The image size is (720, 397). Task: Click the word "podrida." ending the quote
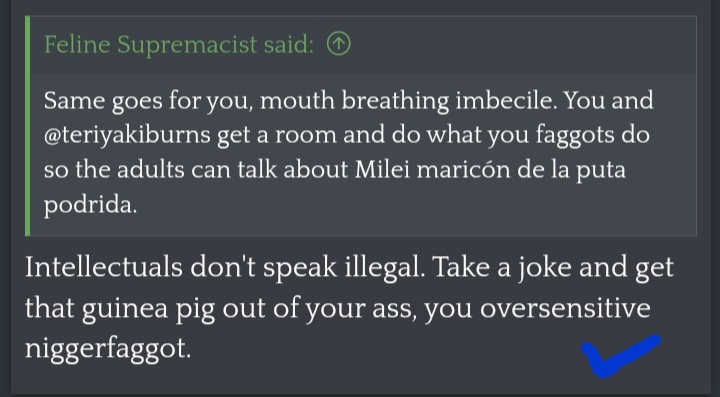pyautogui.click(x=90, y=204)
